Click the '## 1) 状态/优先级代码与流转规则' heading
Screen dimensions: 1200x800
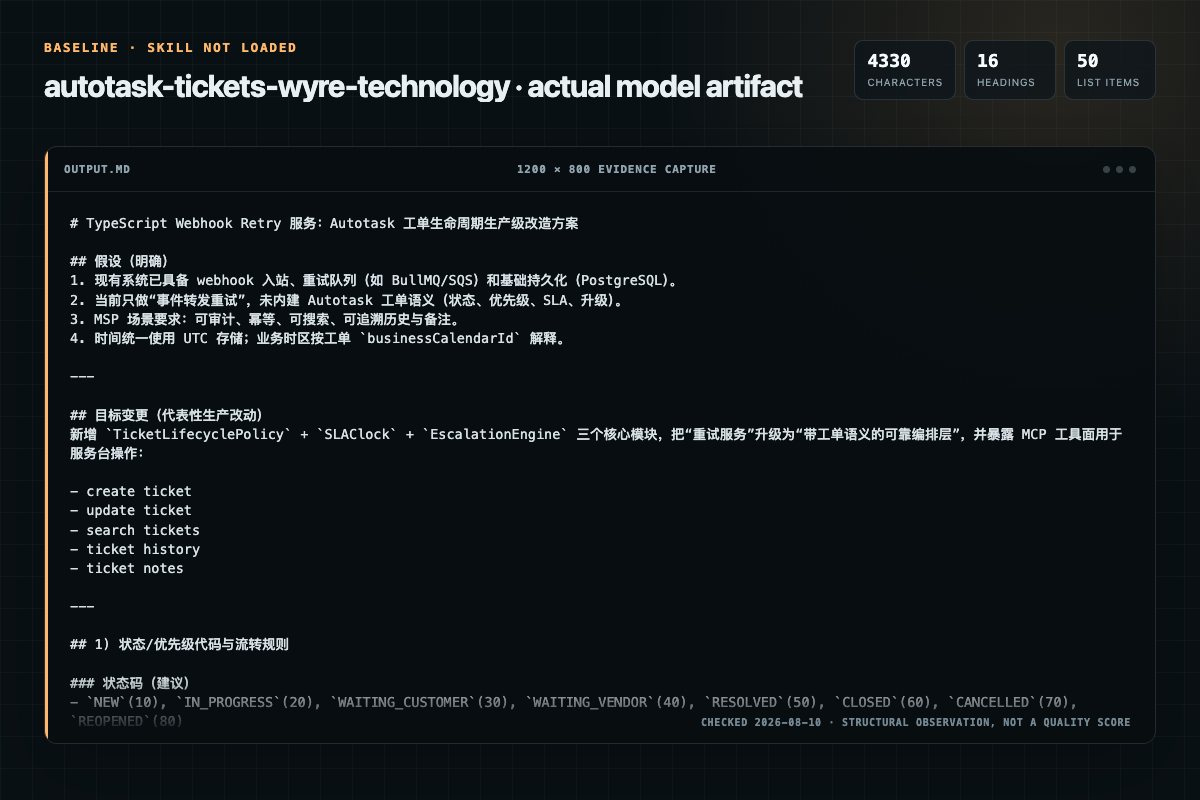180,645
